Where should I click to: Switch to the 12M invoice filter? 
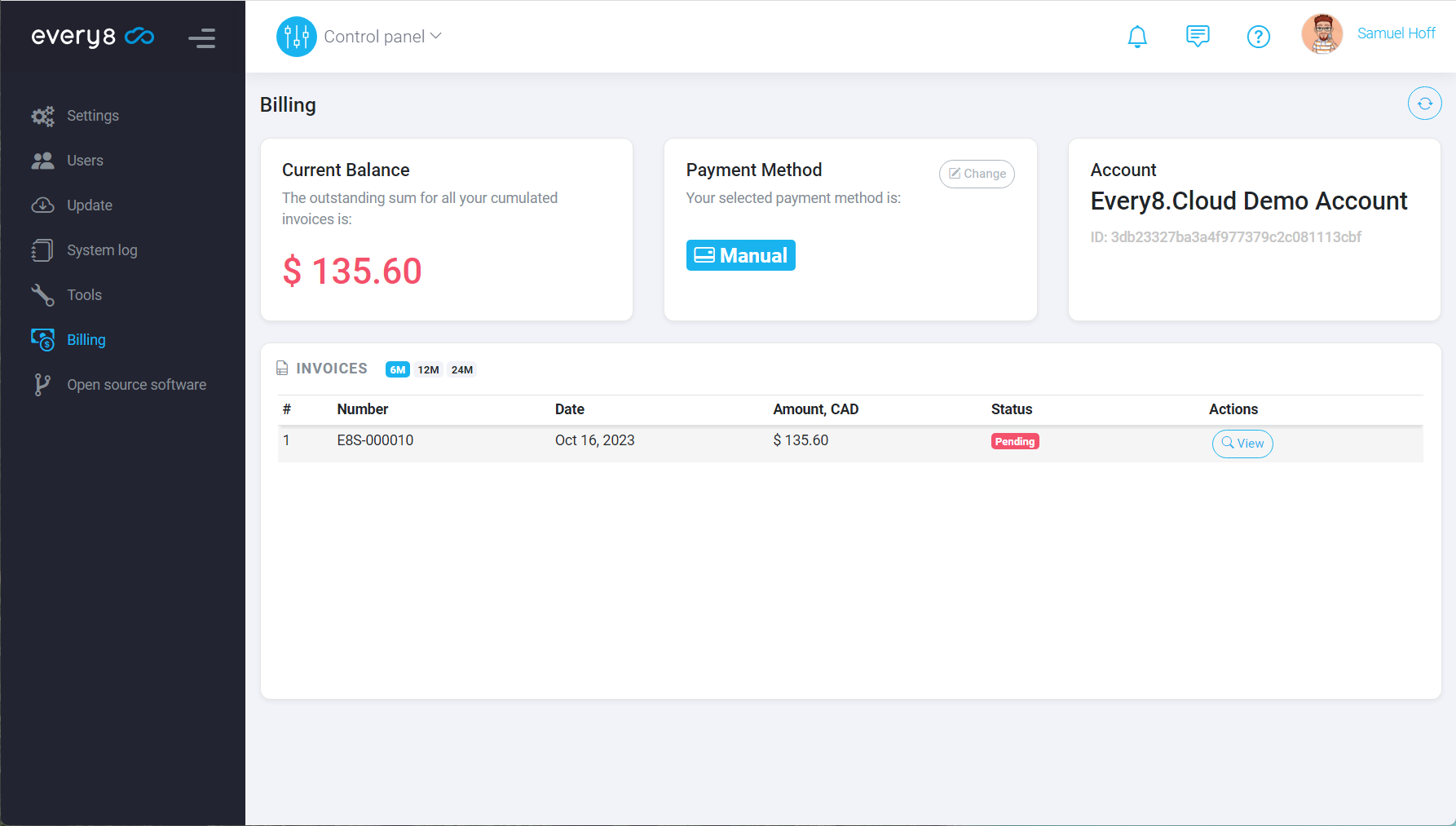(427, 369)
